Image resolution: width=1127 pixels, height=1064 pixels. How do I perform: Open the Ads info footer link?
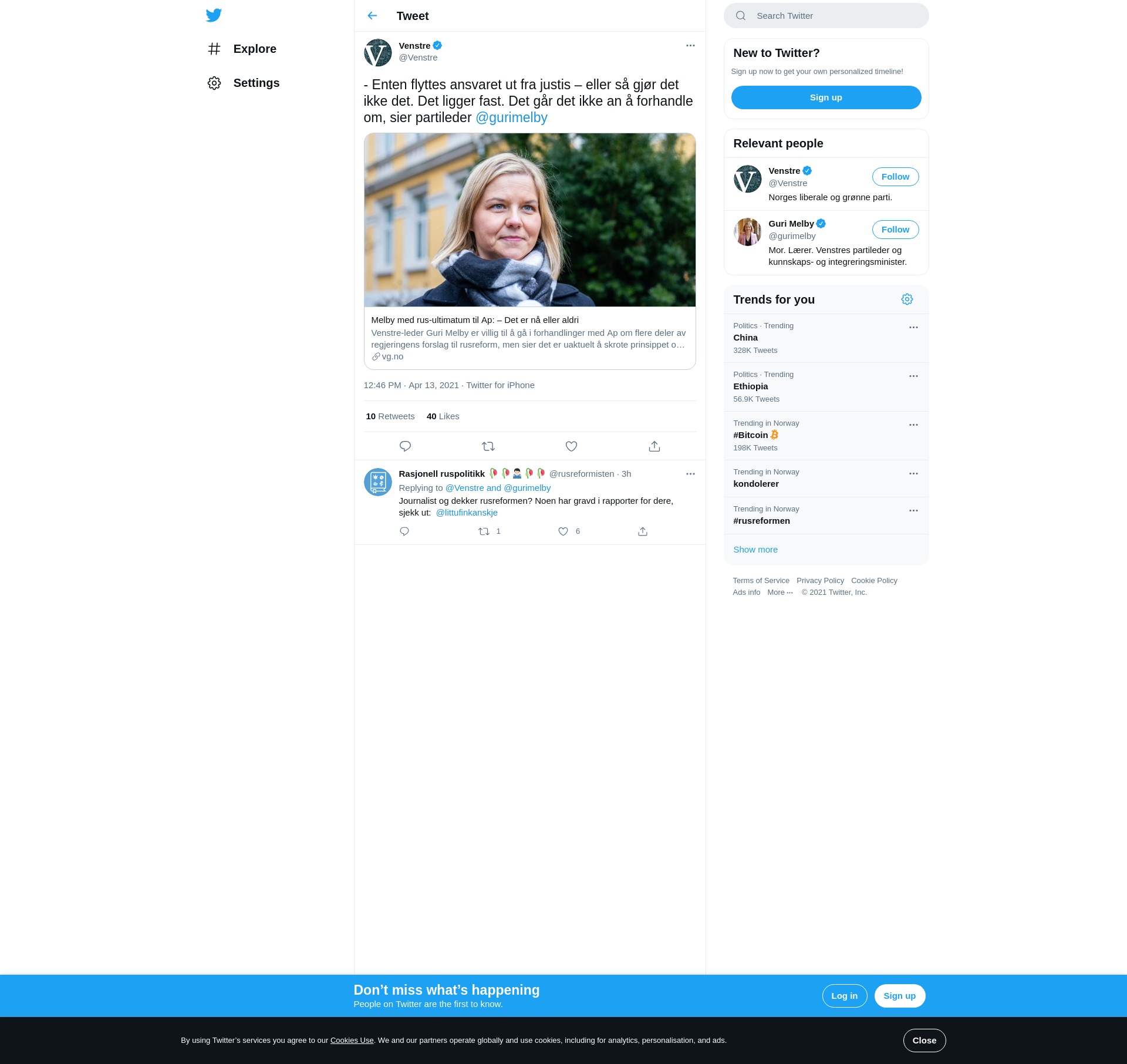[x=746, y=592]
